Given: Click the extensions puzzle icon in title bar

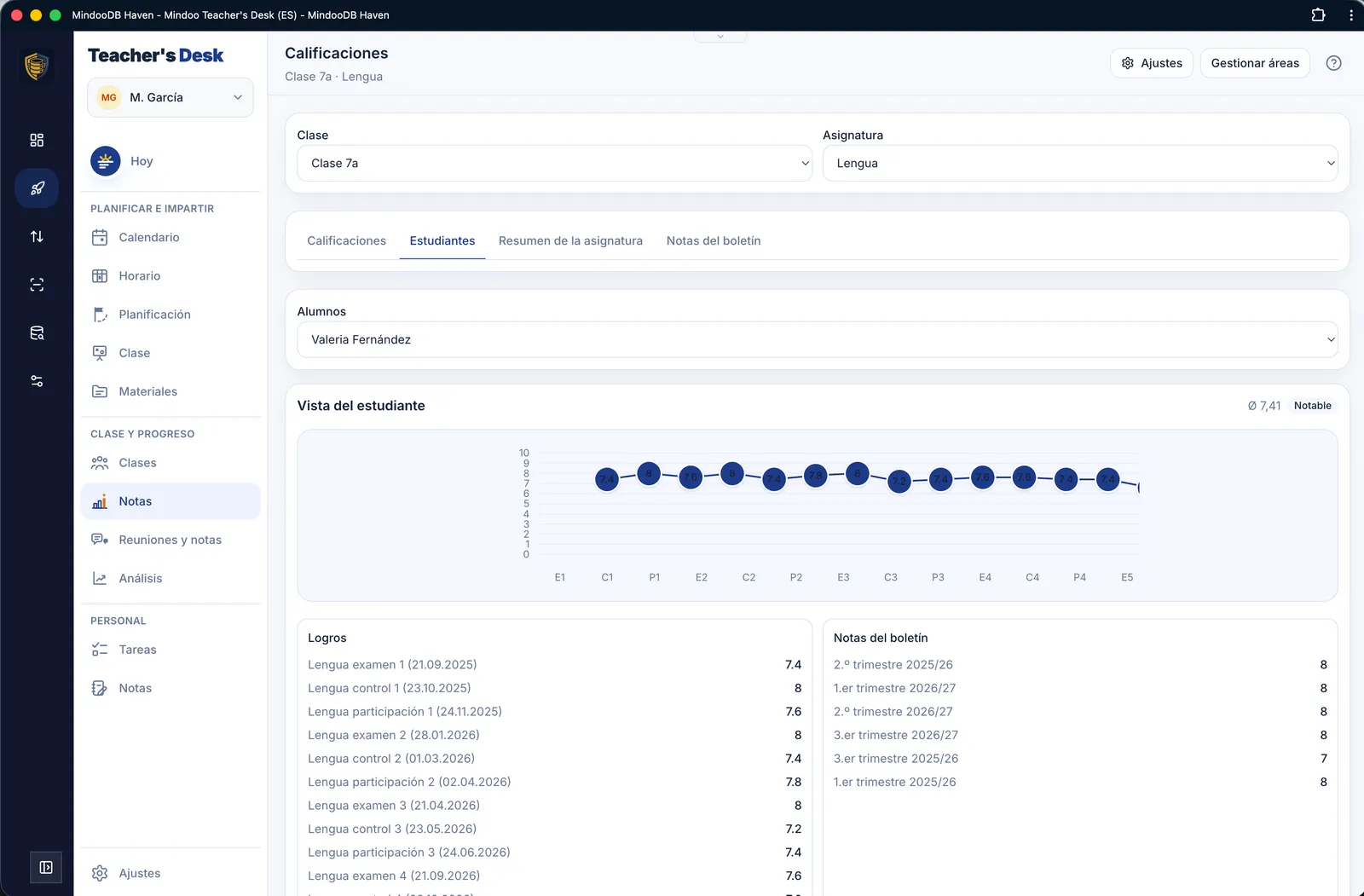Looking at the screenshot, I should point(1318,14).
